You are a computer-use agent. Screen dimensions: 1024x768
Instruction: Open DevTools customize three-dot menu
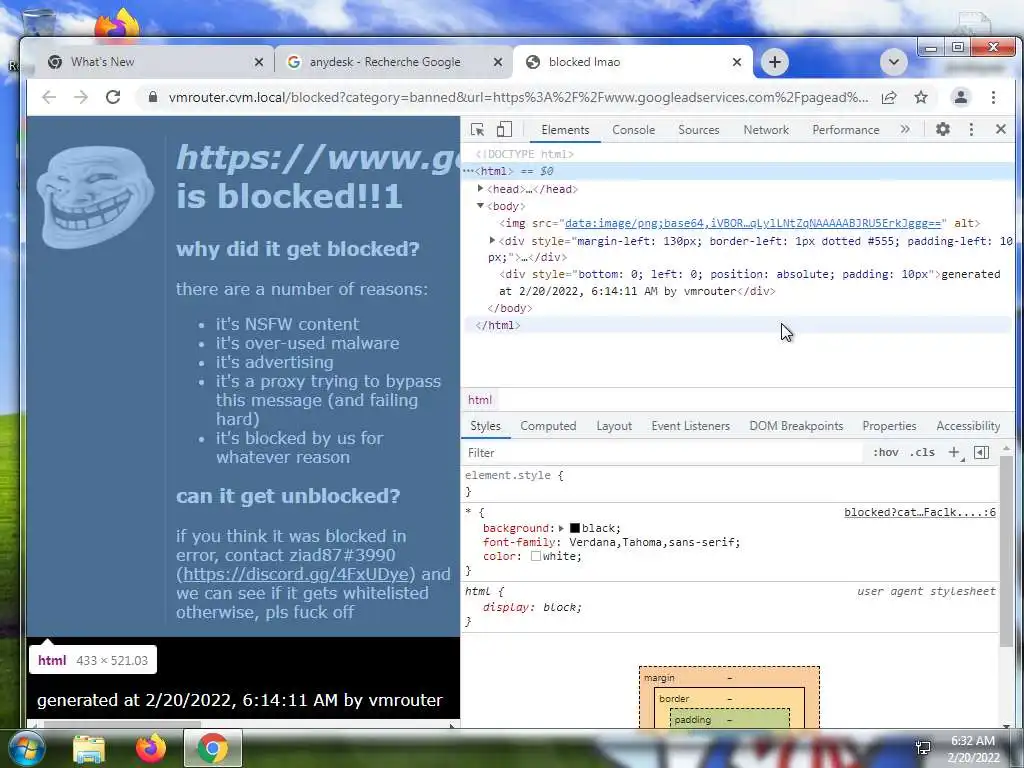tap(971, 129)
